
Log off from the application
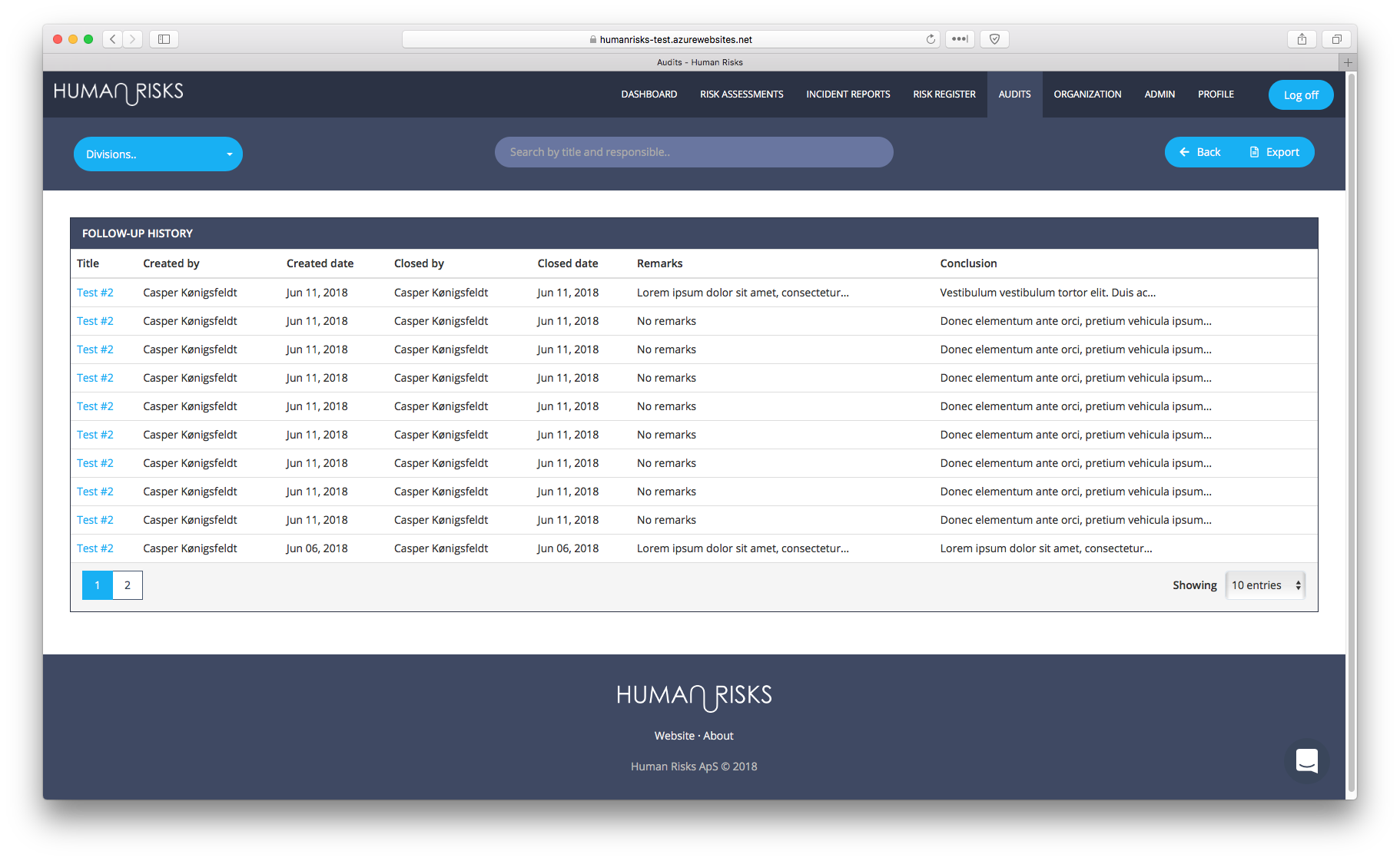point(1301,95)
